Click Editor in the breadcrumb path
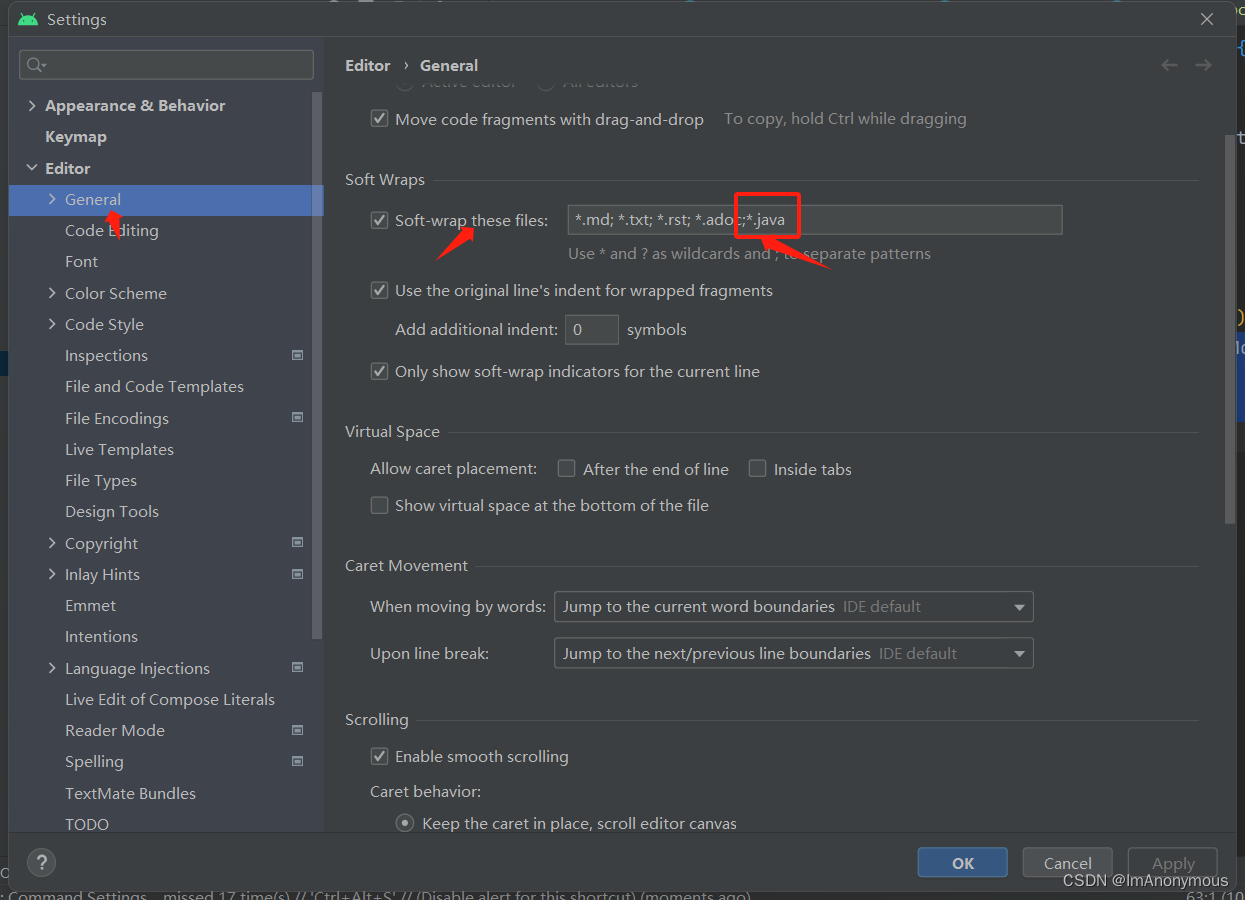 (367, 64)
